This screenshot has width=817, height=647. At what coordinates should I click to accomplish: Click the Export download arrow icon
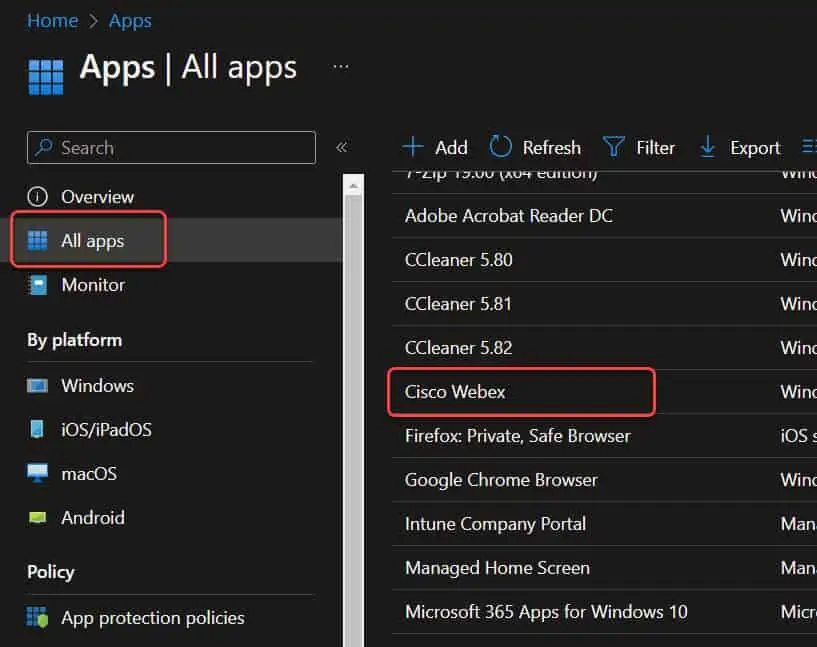[708, 147]
